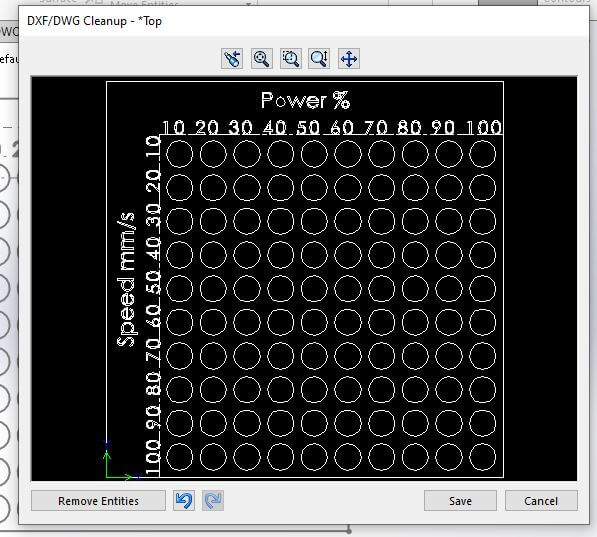Click the grayed-out redo arrow
Image resolution: width=597 pixels, height=537 pixels.
coord(213,500)
